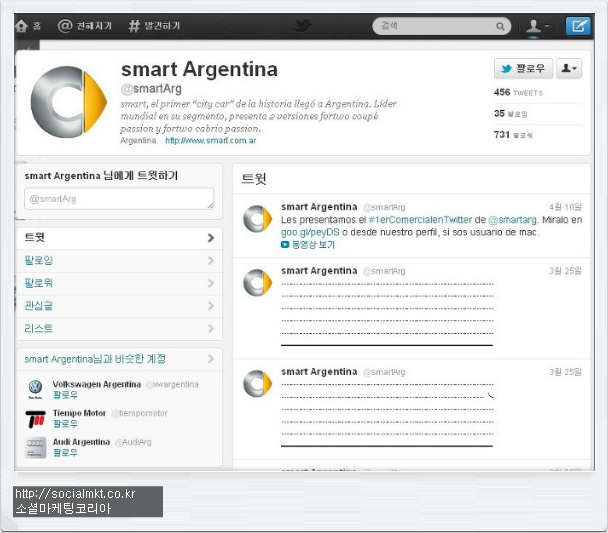This screenshot has height=533, width=608.
Task: Click smart Argentina name on 4월 10일 tweet
Action: click(319, 207)
